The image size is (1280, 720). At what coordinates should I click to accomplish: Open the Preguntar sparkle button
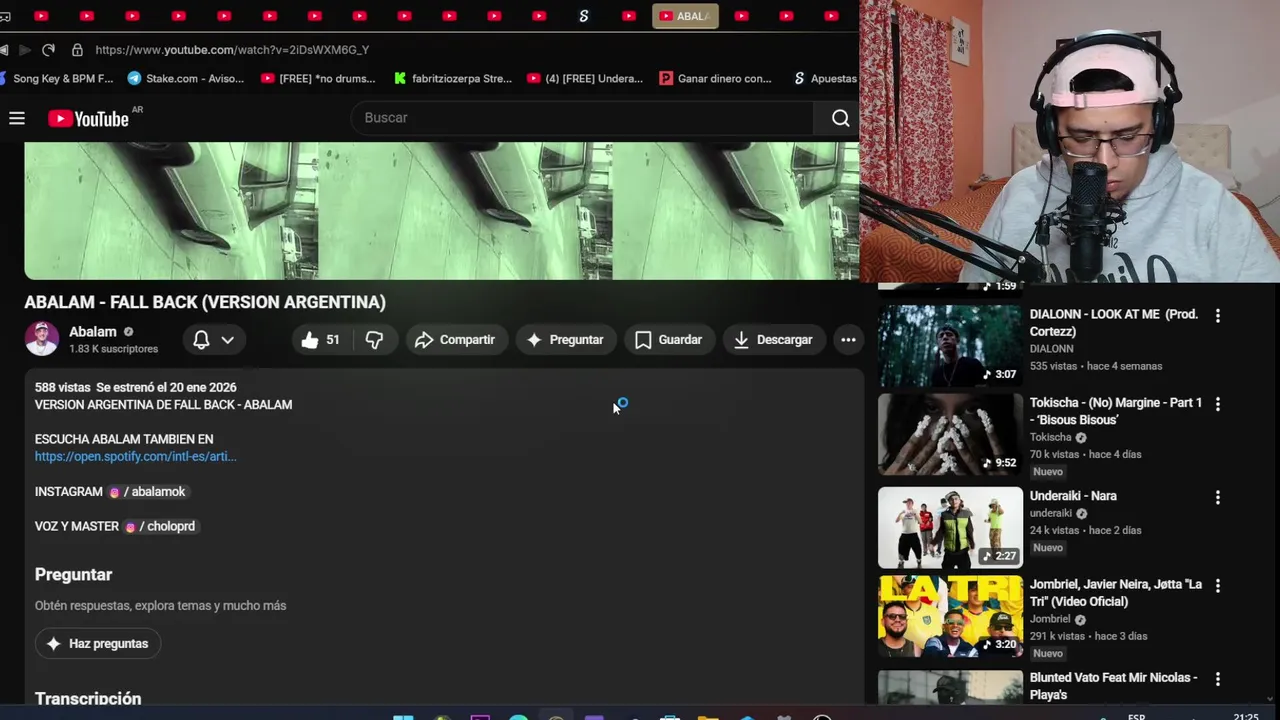565,340
